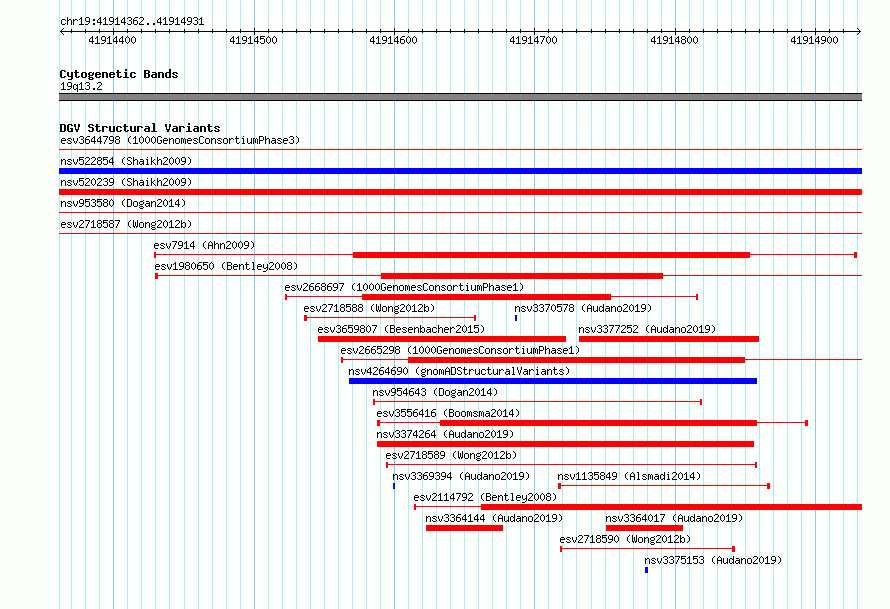Open nsv3364144 (Audano2019) label
Viewport: 890px width, 609px height.
pos(494,518)
